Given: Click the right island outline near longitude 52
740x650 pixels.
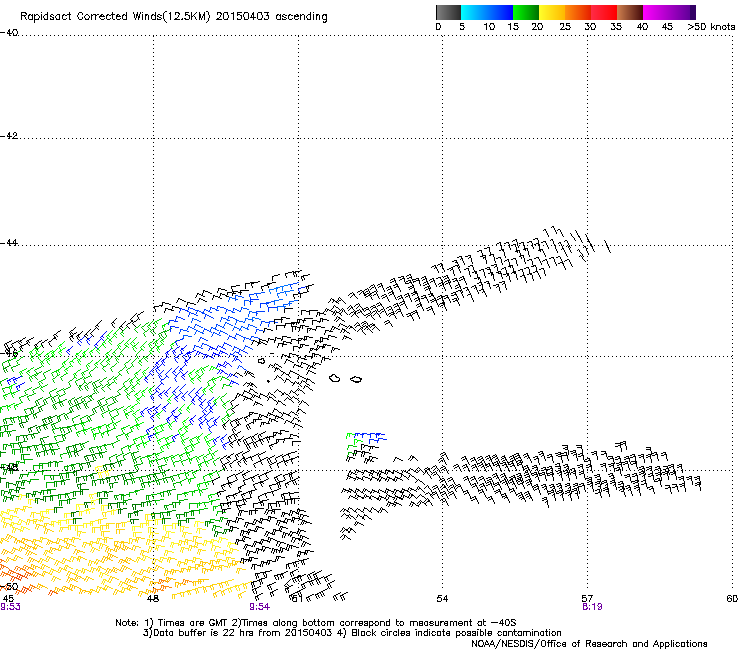Looking at the screenshot, I should [356, 379].
